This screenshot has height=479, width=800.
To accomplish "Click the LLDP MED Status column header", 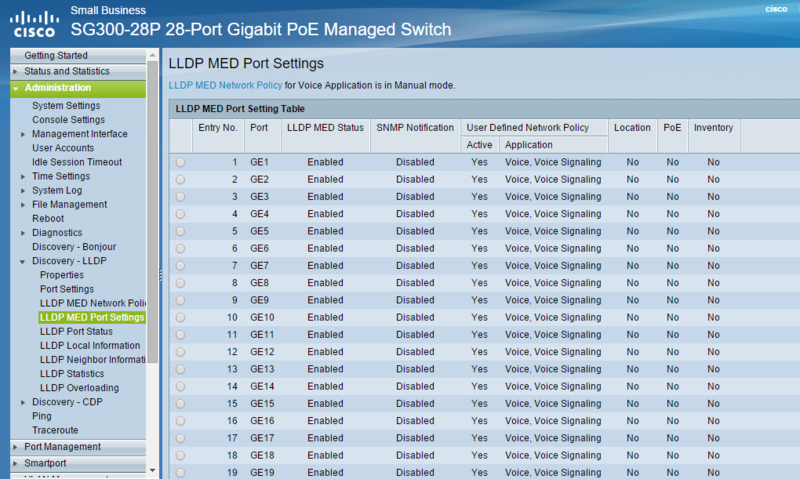I will click(x=325, y=128).
